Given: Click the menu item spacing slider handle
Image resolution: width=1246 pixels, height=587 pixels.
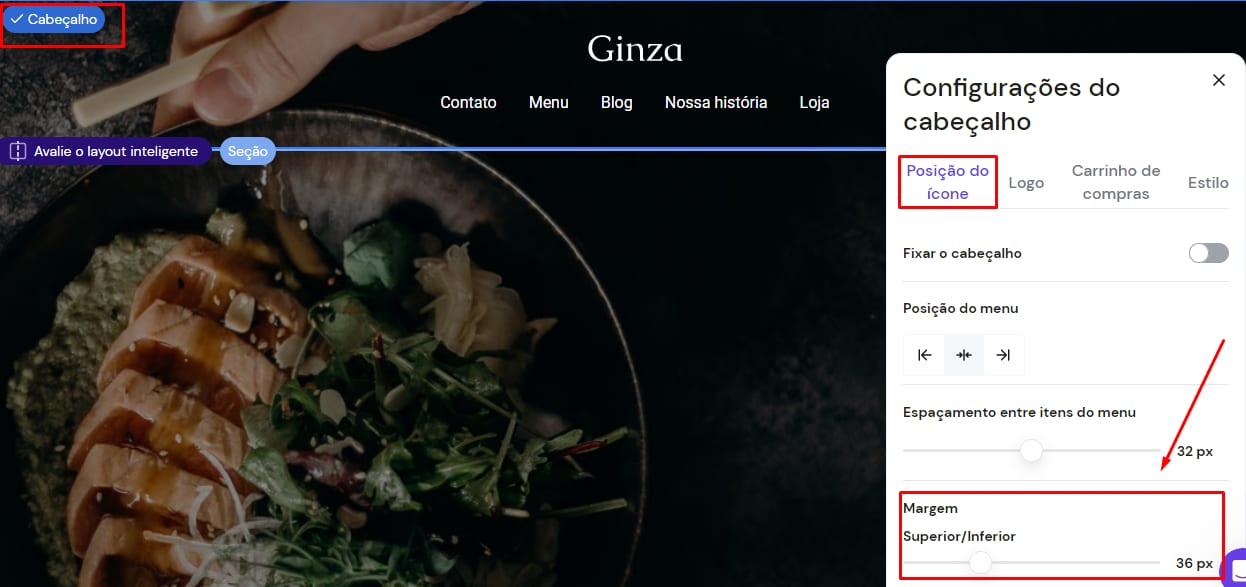Looking at the screenshot, I should pyautogui.click(x=1031, y=450).
